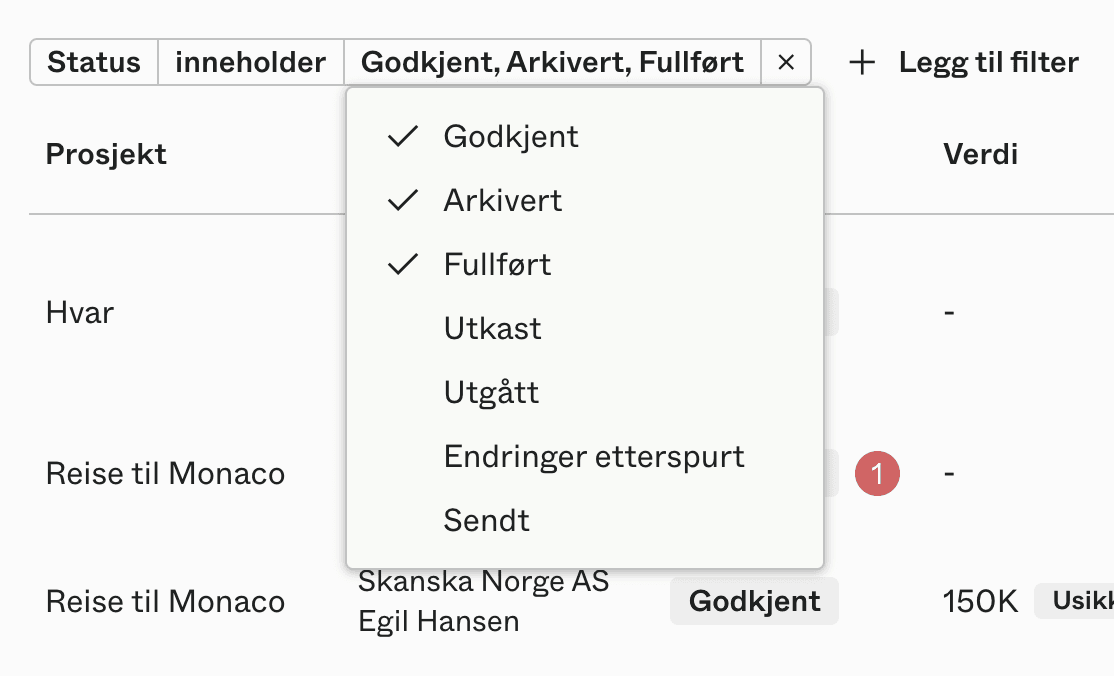Image resolution: width=1114 pixels, height=676 pixels.
Task: Open the inneholder operator dropdown
Action: (250, 62)
